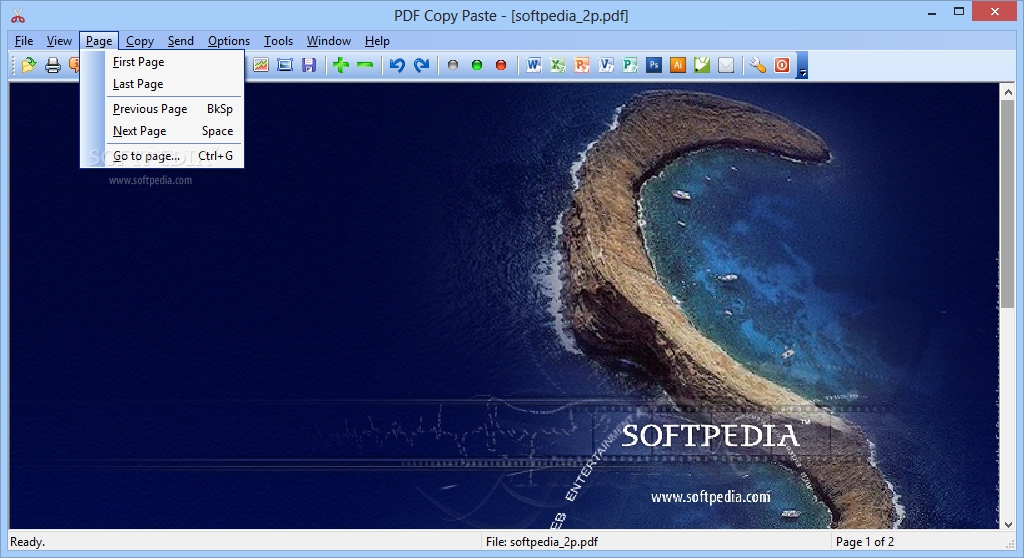Viewport: 1024px width, 558px height.
Task: Close the open Page menu
Action: click(99, 41)
